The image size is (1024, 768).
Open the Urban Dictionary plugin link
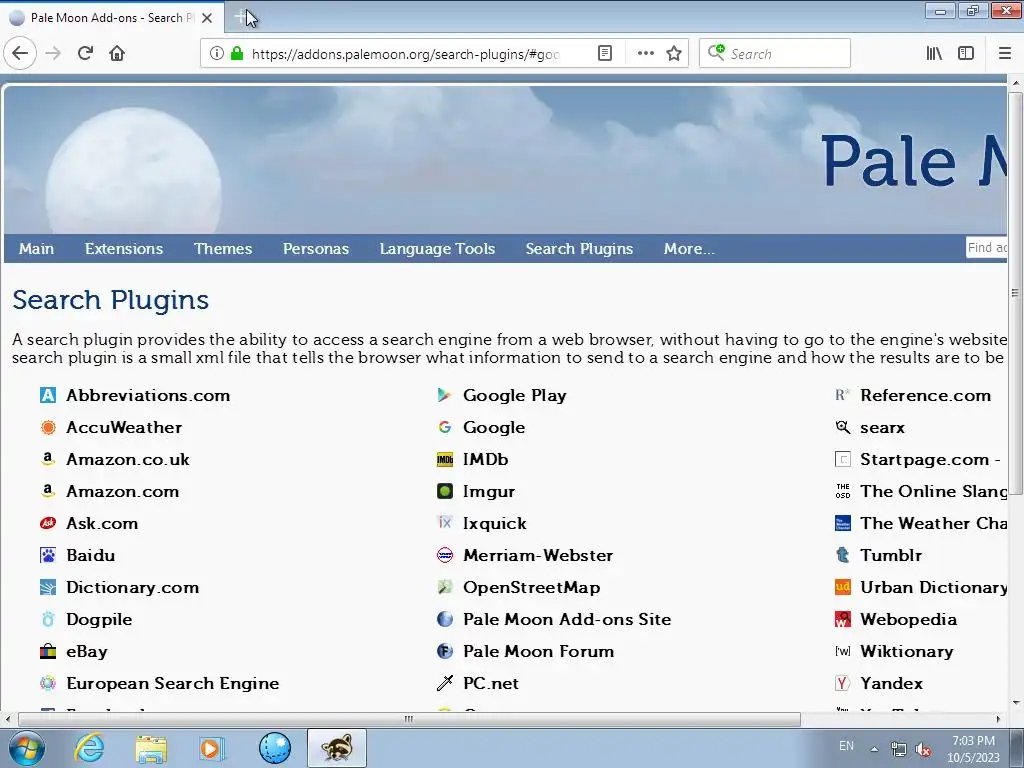tap(933, 588)
